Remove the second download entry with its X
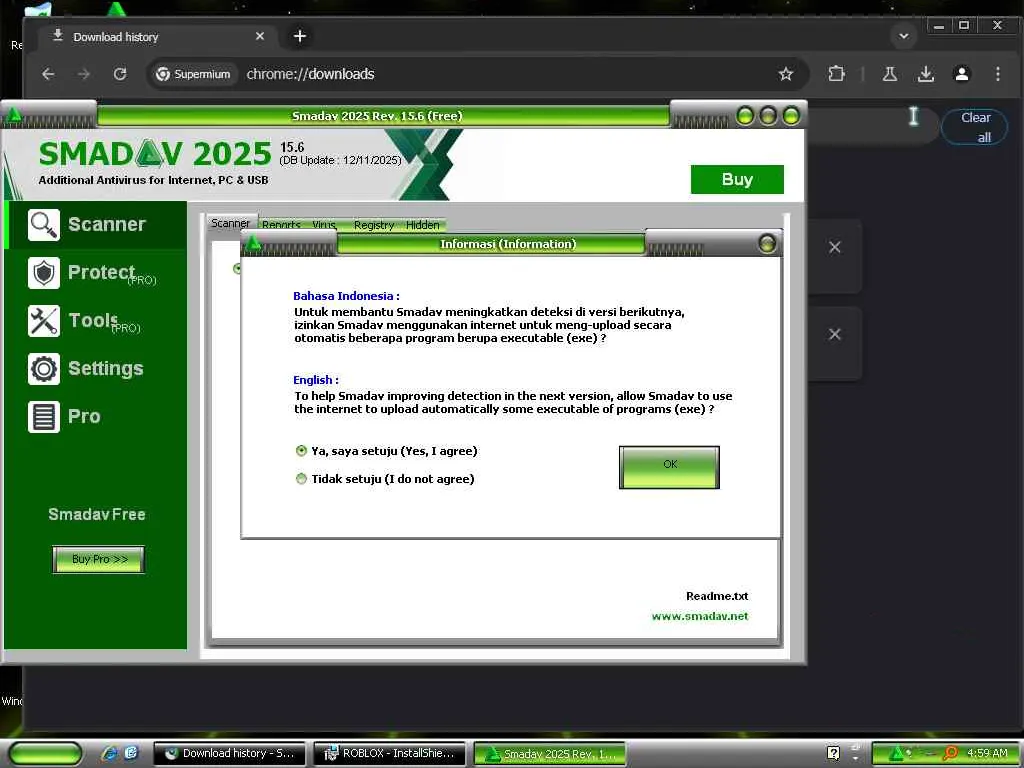This screenshot has height=768, width=1024. click(835, 334)
